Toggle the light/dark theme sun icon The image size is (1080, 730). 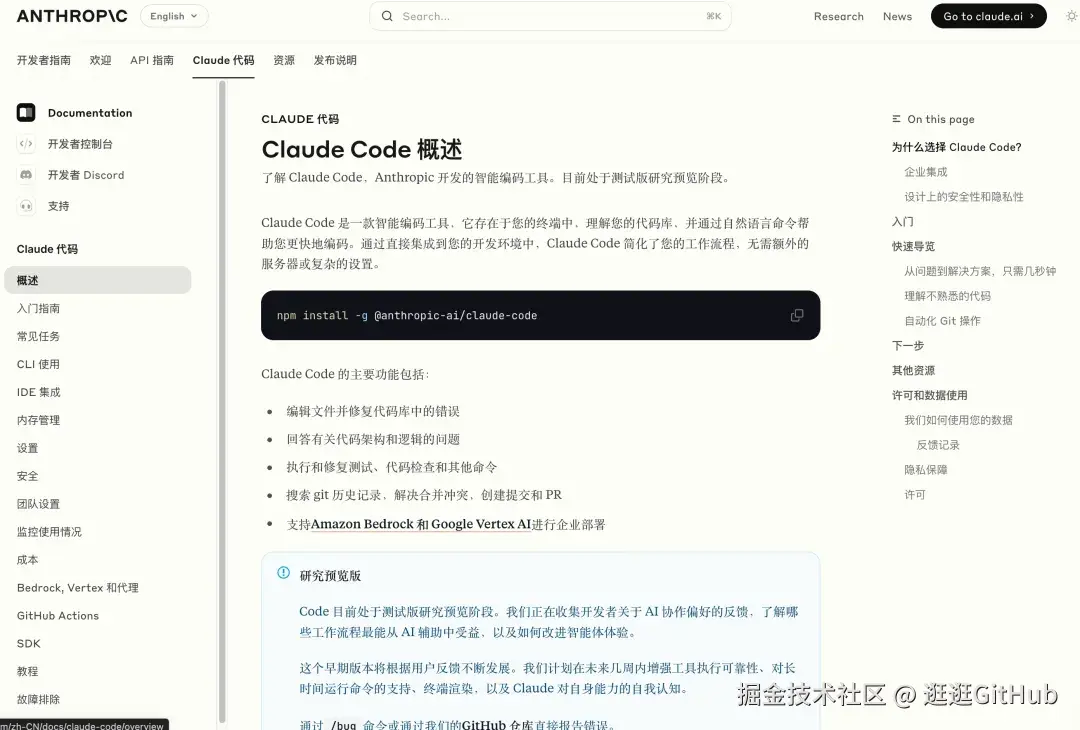tap(1071, 16)
